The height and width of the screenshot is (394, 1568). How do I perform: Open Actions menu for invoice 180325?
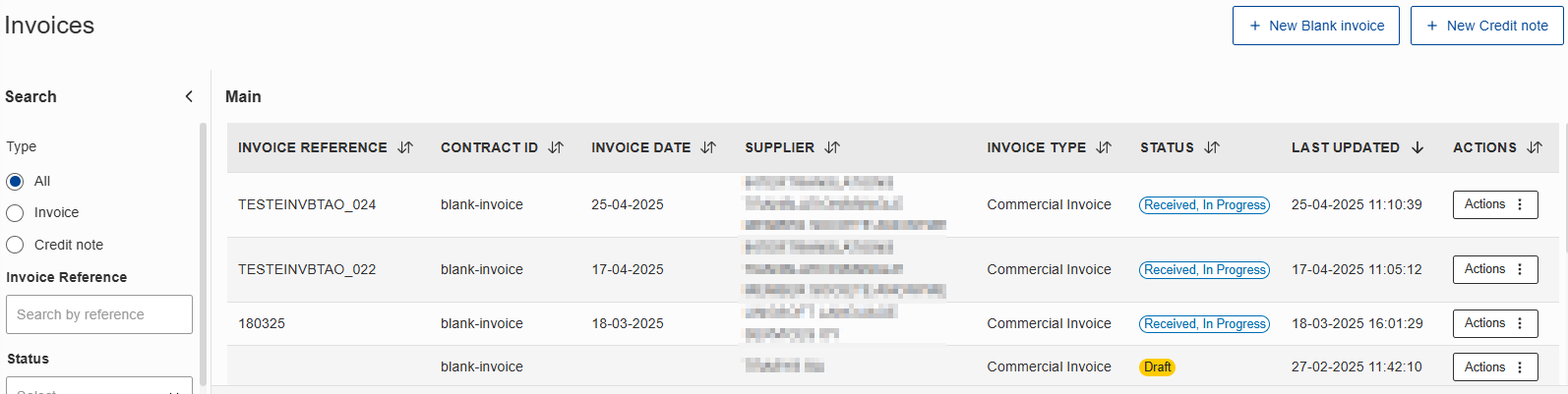click(1495, 323)
